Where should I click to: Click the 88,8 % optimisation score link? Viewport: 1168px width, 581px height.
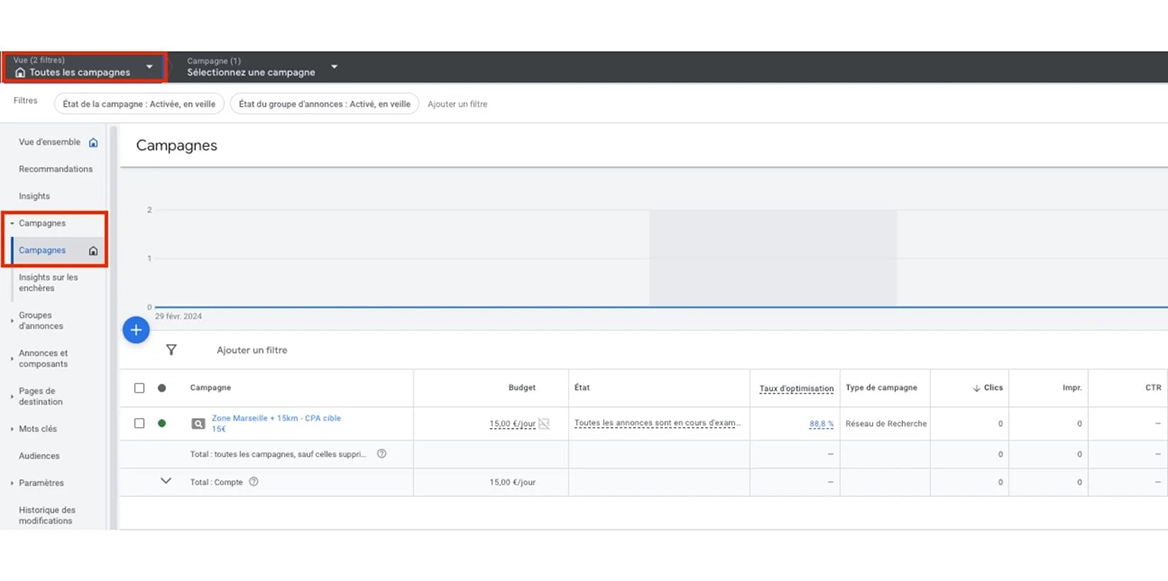click(x=822, y=424)
